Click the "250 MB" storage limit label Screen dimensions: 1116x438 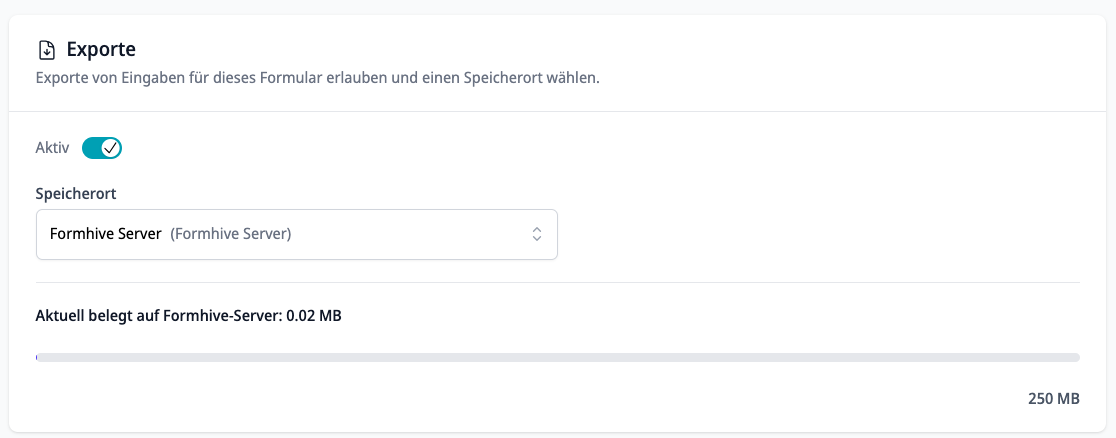tap(1054, 398)
